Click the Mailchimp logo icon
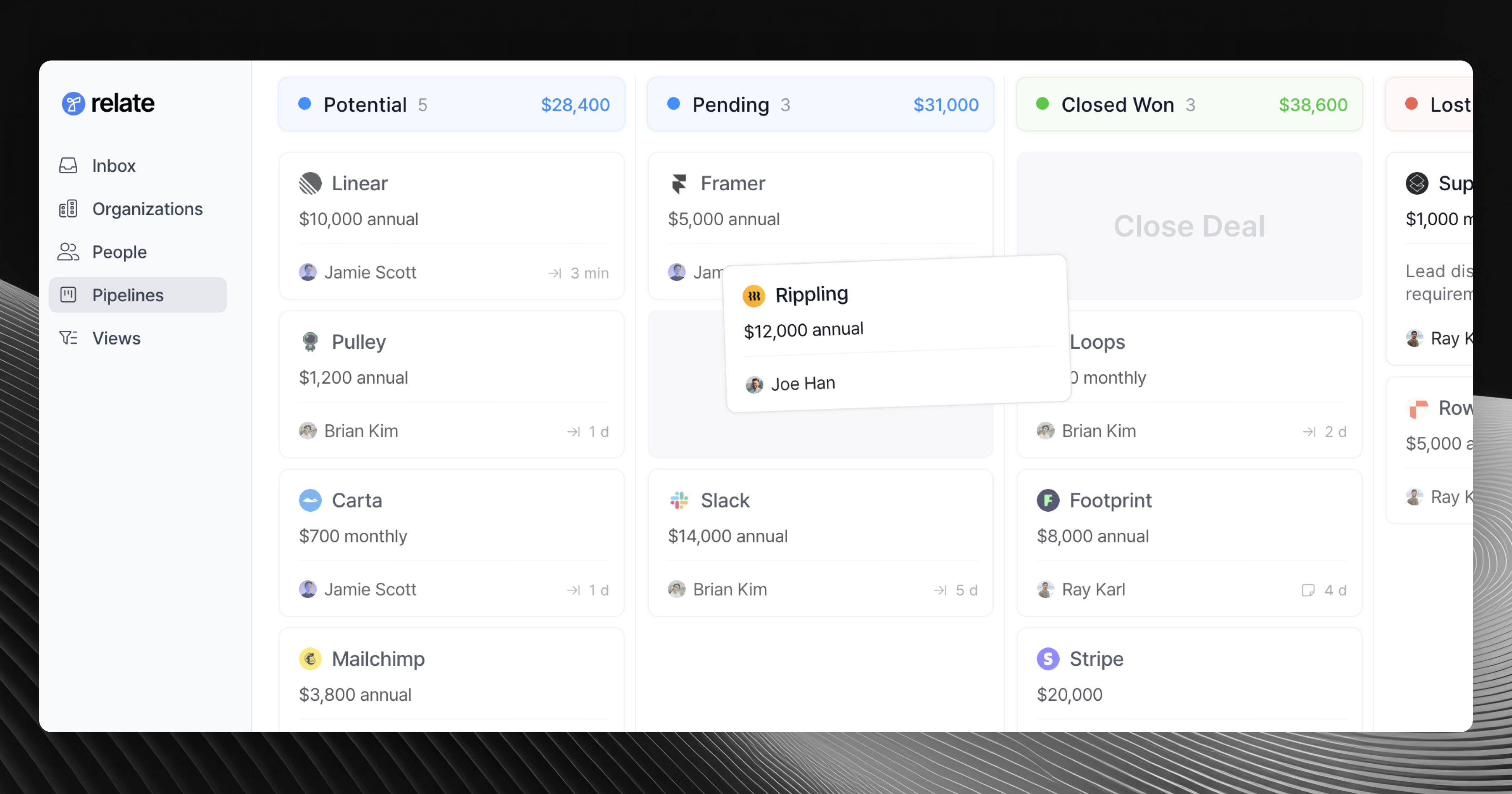The height and width of the screenshot is (794, 1512). 310,658
